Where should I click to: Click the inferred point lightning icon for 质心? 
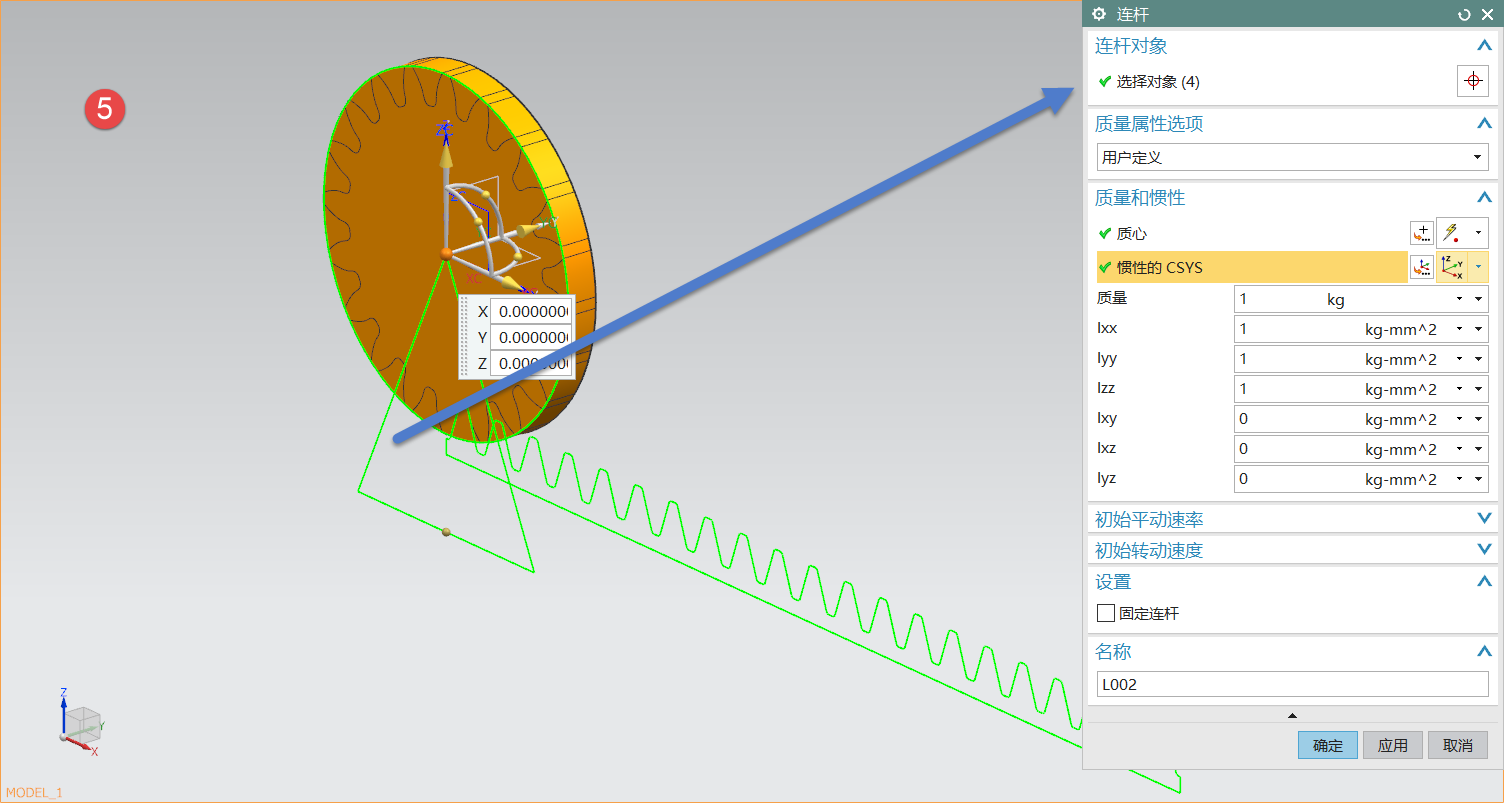[x=1451, y=233]
